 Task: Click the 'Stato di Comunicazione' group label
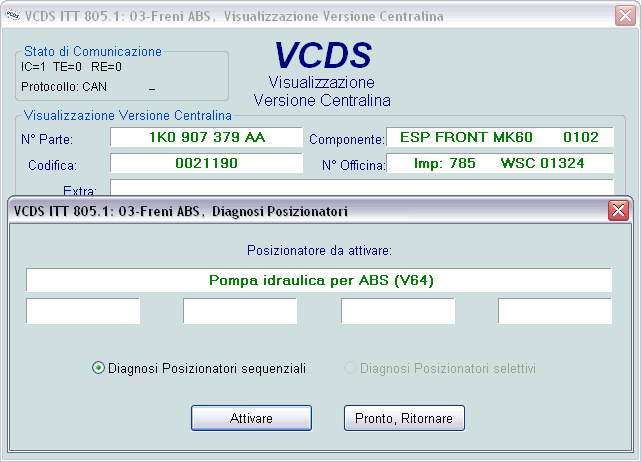pyautogui.click(x=93, y=52)
